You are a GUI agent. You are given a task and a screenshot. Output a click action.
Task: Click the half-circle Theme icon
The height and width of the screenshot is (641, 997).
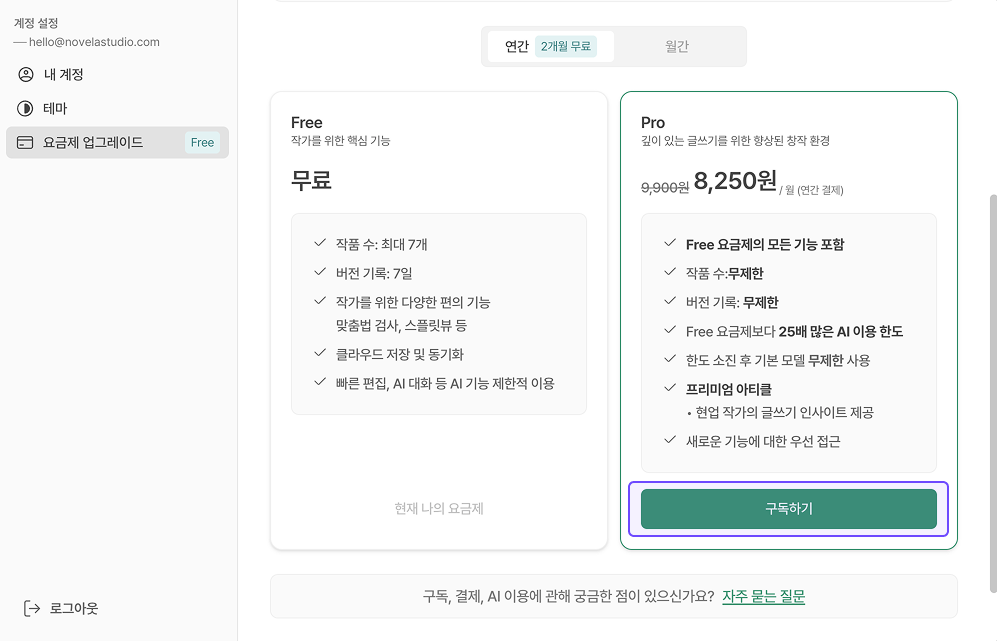[x=25, y=108]
